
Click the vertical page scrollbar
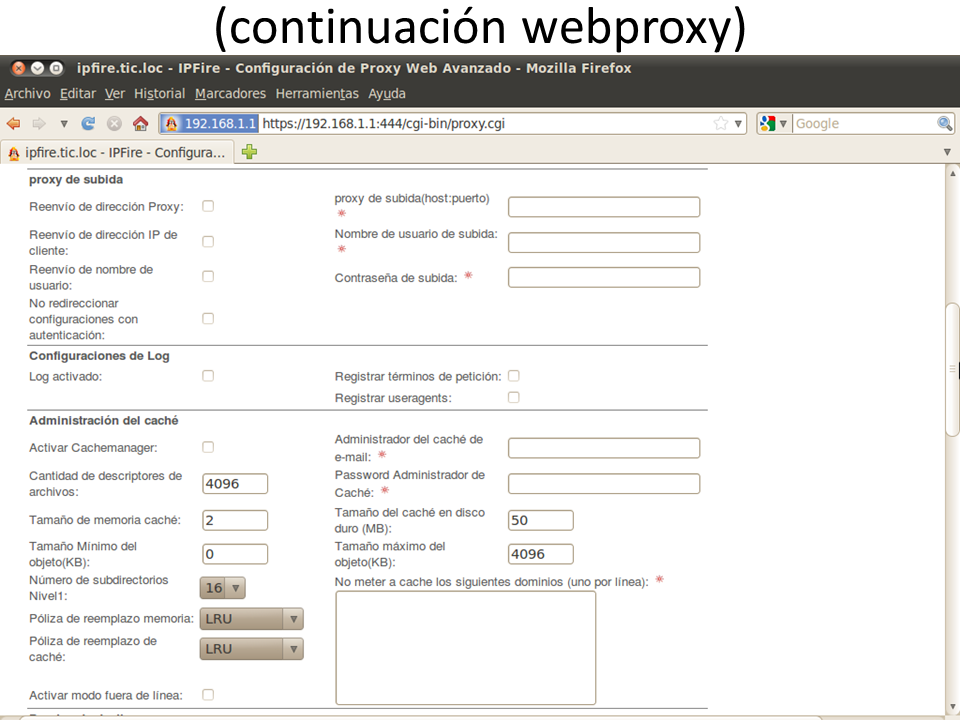(951, 370)
